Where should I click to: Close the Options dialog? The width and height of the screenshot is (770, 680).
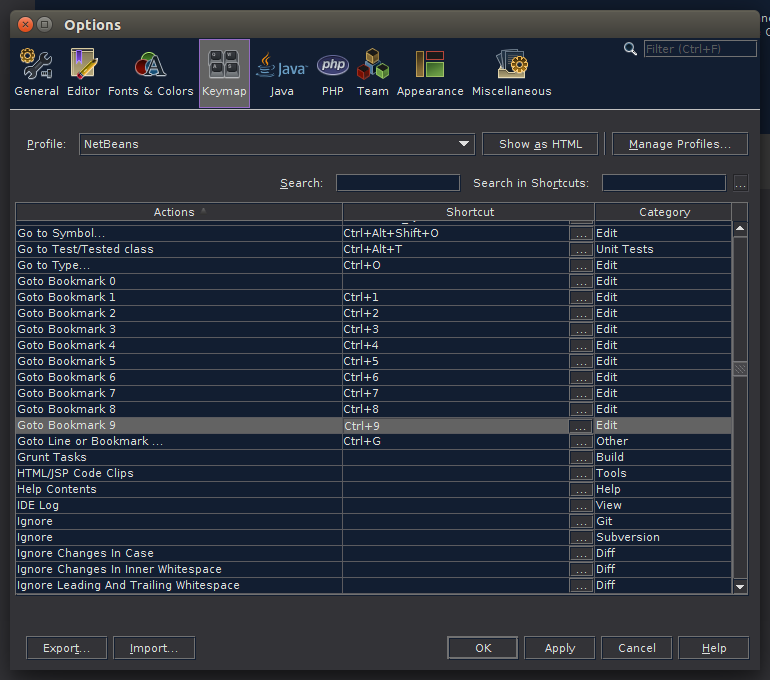pos(25,25)
